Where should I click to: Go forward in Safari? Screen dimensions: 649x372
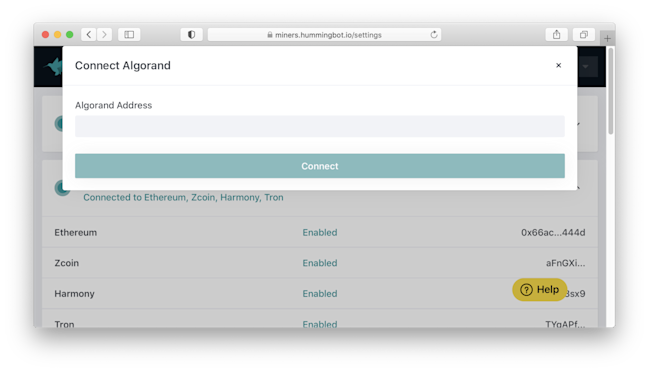pyautogui.click(x=104, y=35)
